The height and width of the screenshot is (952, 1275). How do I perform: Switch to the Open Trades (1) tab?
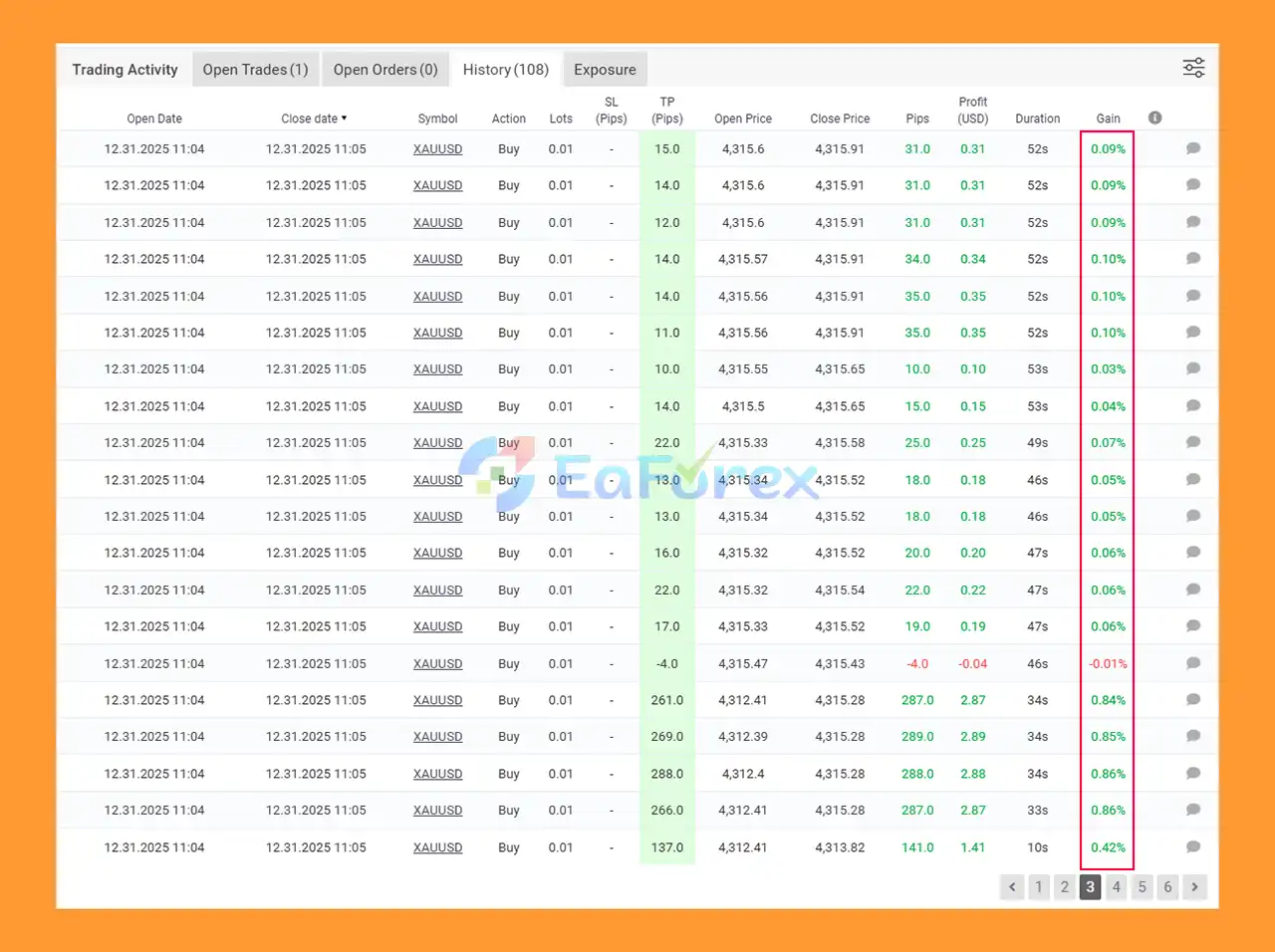[255, 70]
